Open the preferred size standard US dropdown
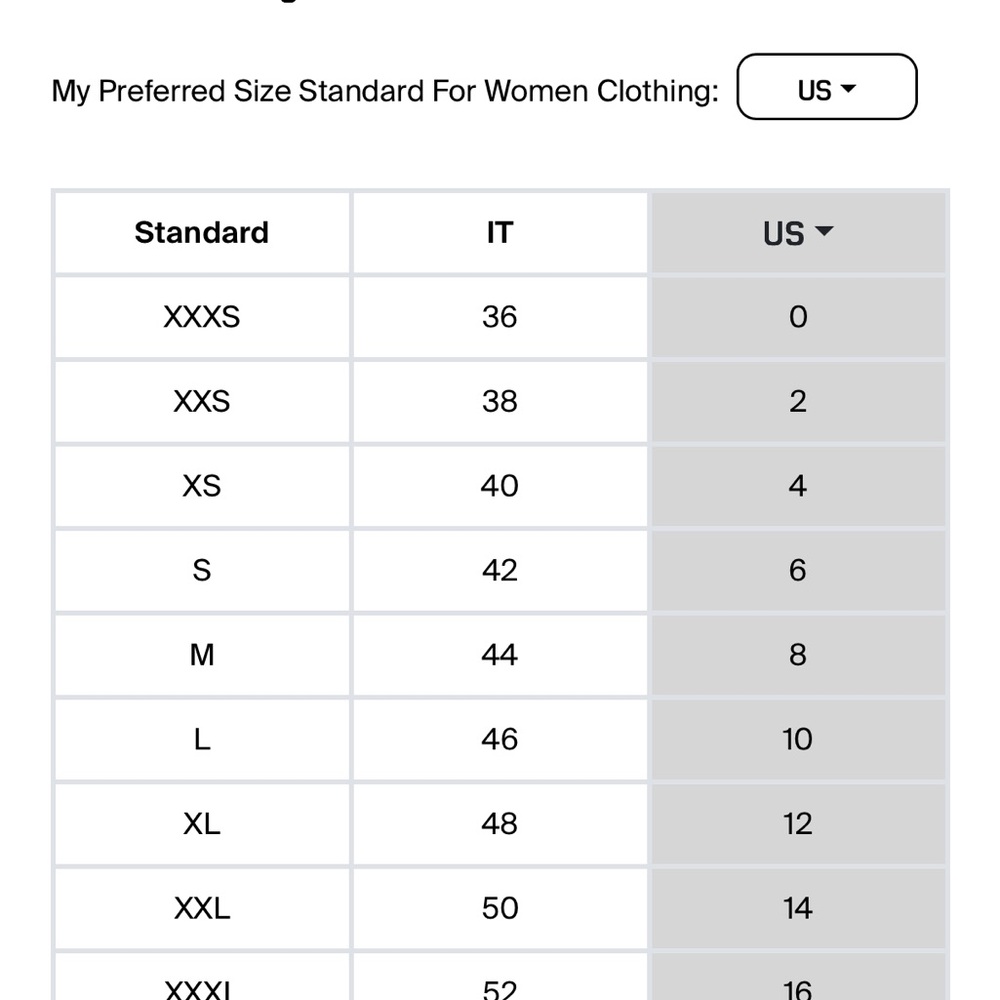The image size is (1000, 1000). (827, 87)
